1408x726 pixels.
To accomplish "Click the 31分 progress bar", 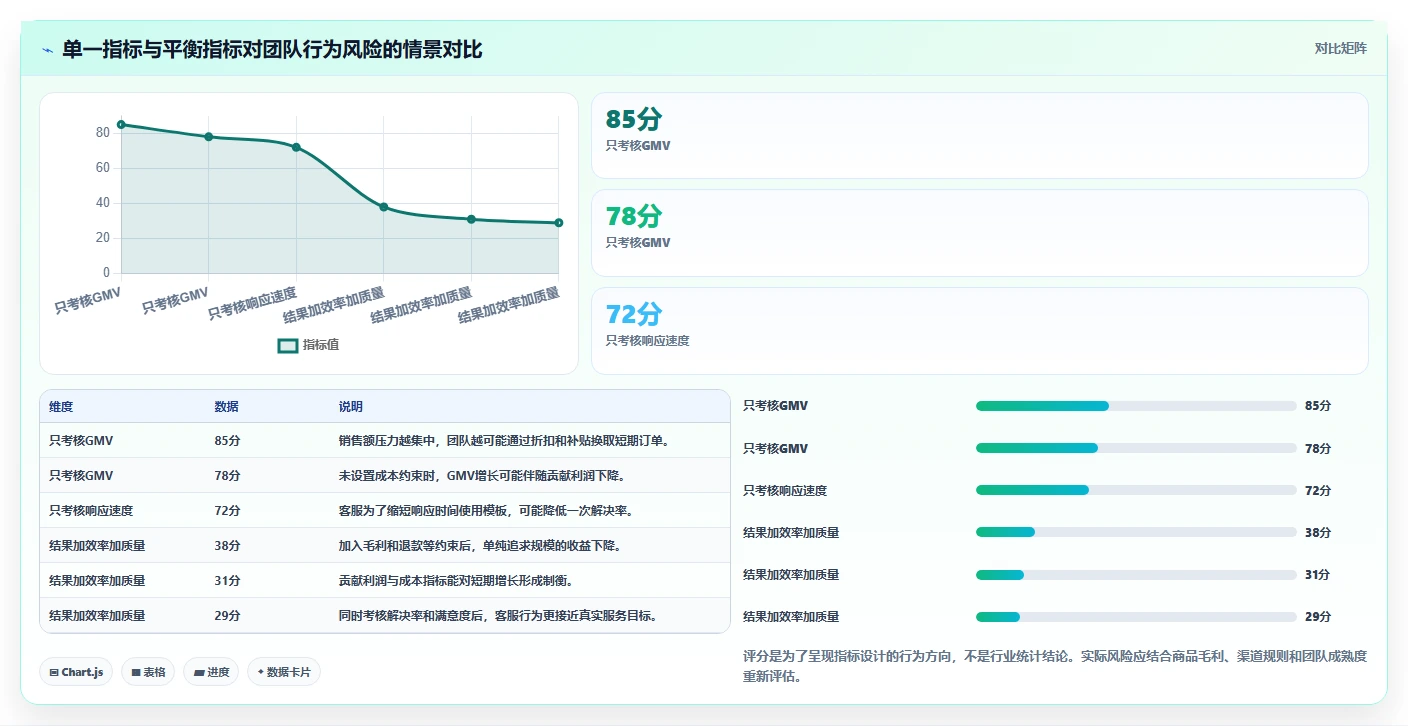I will coord(1136,574).
